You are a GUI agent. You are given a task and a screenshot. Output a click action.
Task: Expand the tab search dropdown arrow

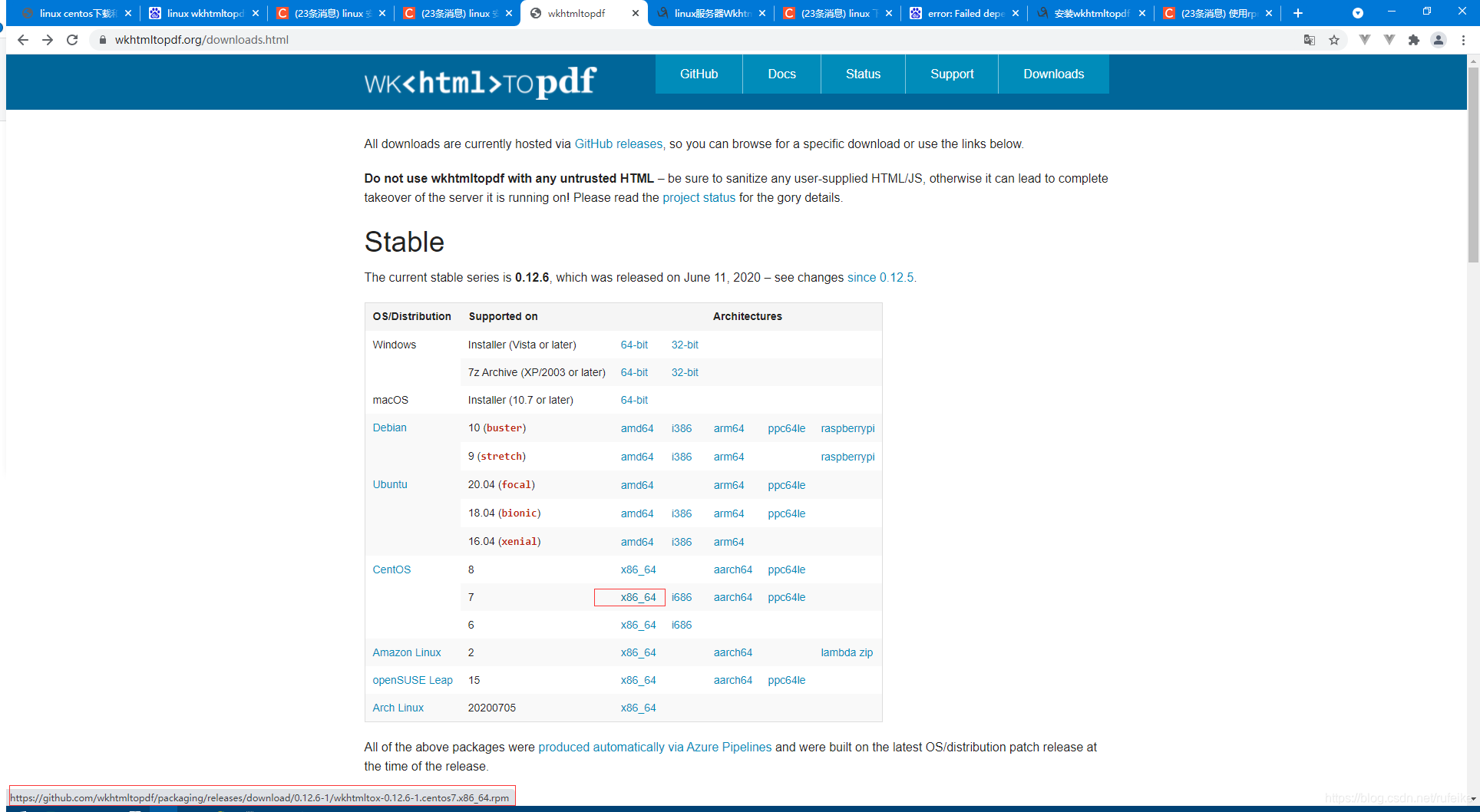1358,13
